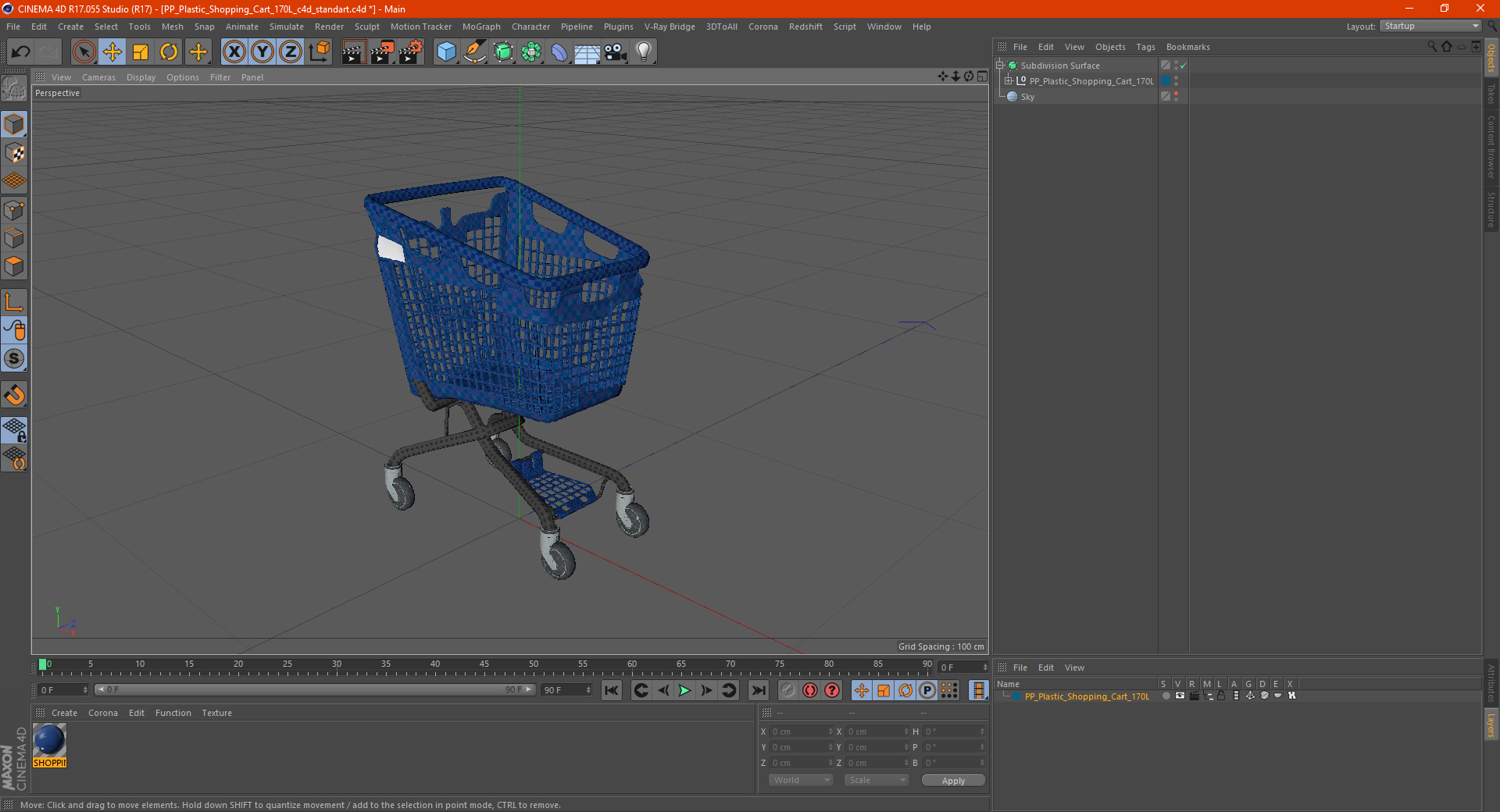This screenshot has width=1500, height=812.
Task: Click the record active objects button
Action: click(788, 690)
